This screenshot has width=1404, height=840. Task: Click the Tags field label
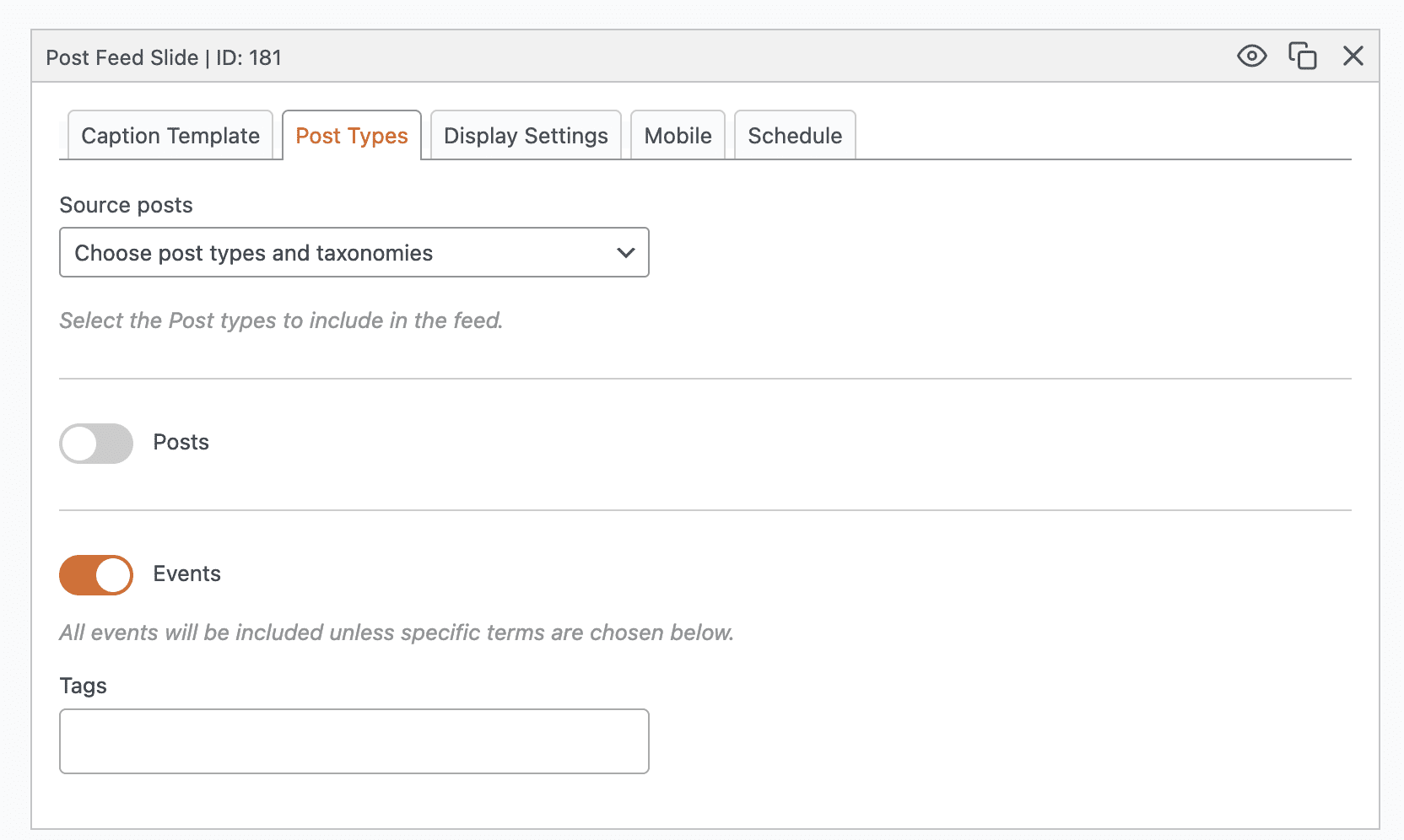coord(83,686)
